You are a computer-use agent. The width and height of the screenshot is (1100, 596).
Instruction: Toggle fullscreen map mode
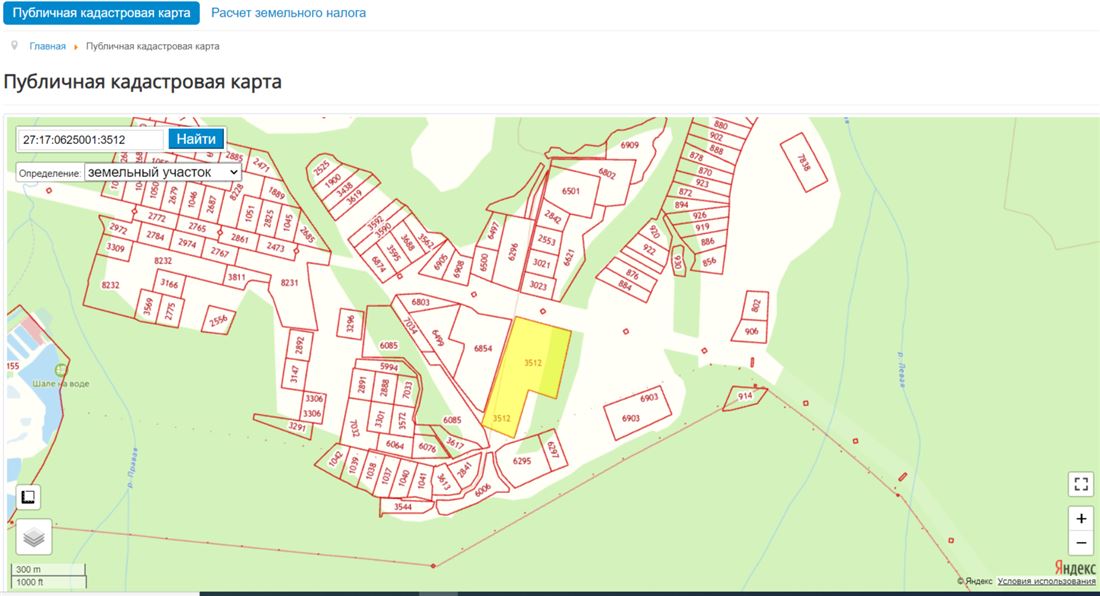pos(1080,484)
